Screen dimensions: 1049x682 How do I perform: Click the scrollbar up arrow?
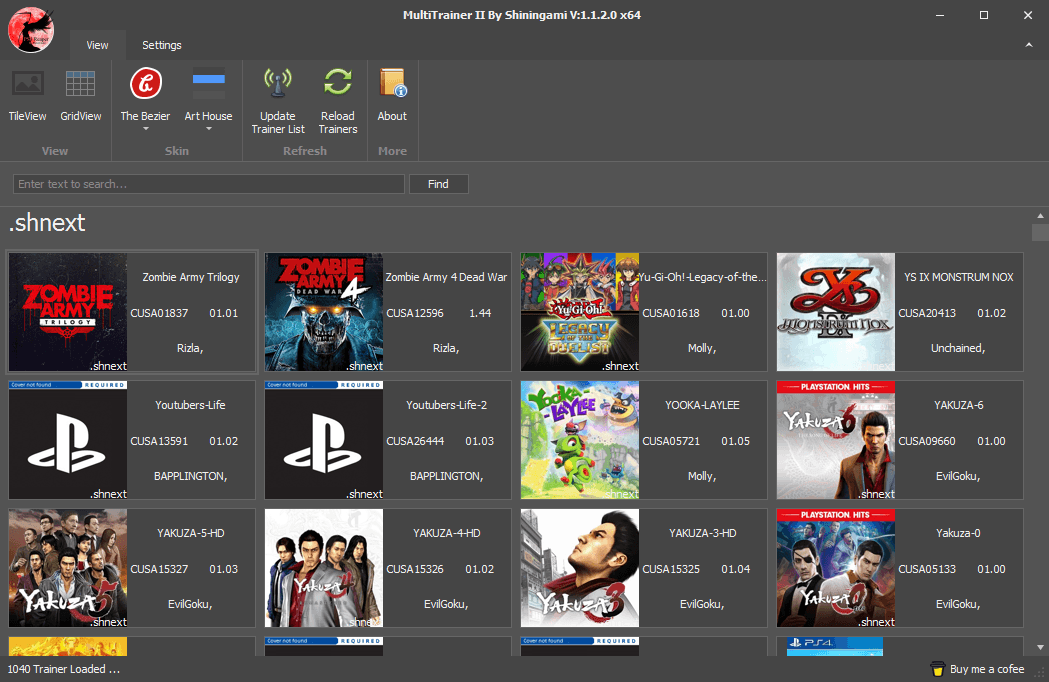point(1040,216)
